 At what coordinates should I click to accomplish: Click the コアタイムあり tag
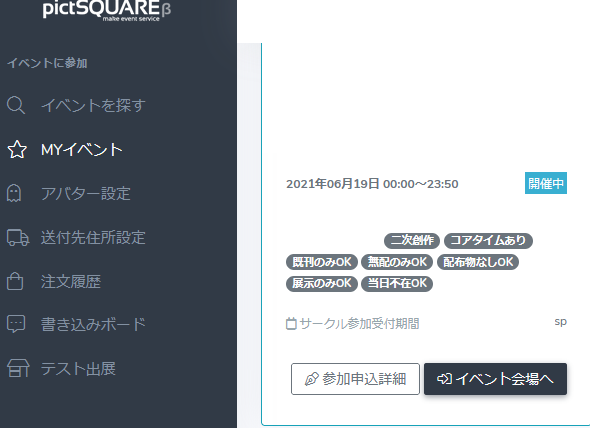[x=488, y=241]
